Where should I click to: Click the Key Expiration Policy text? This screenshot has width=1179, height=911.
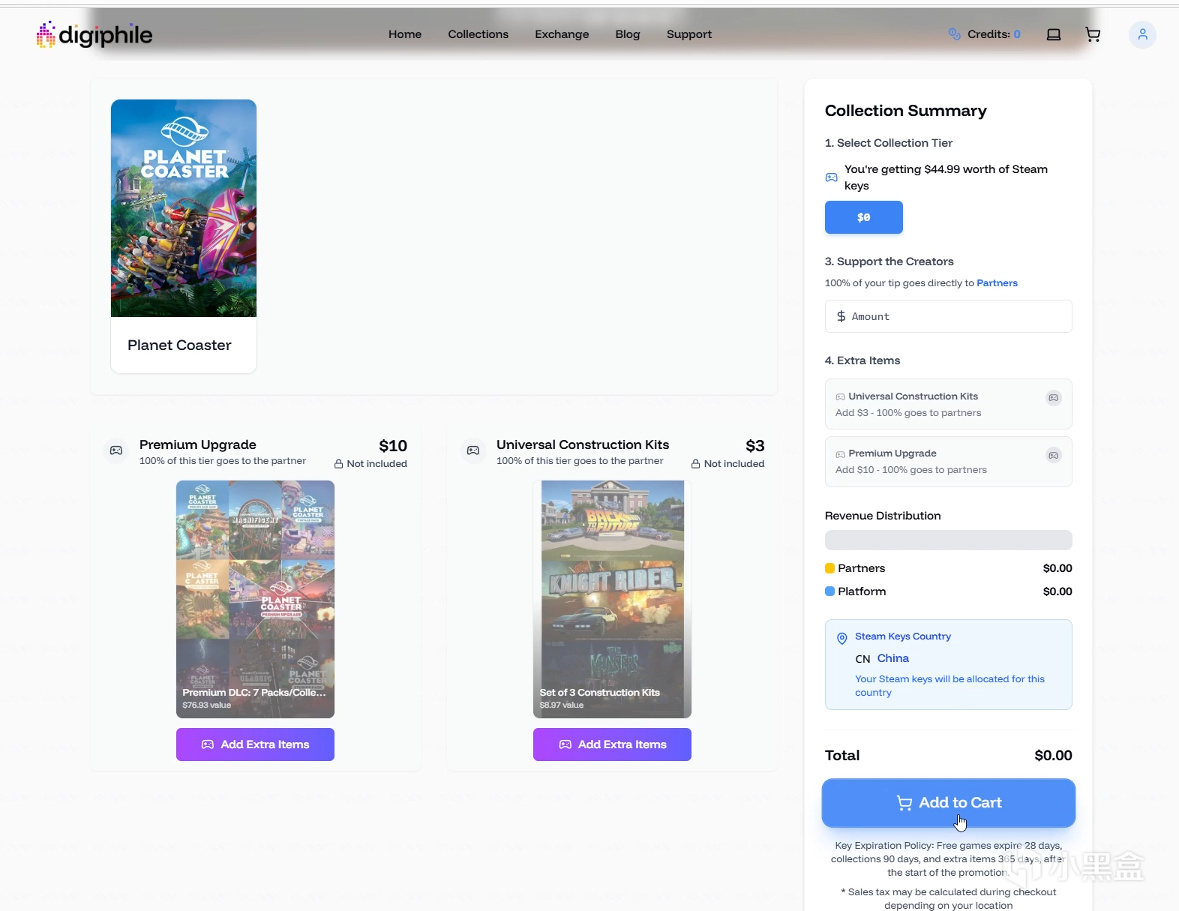pos(948,859)
